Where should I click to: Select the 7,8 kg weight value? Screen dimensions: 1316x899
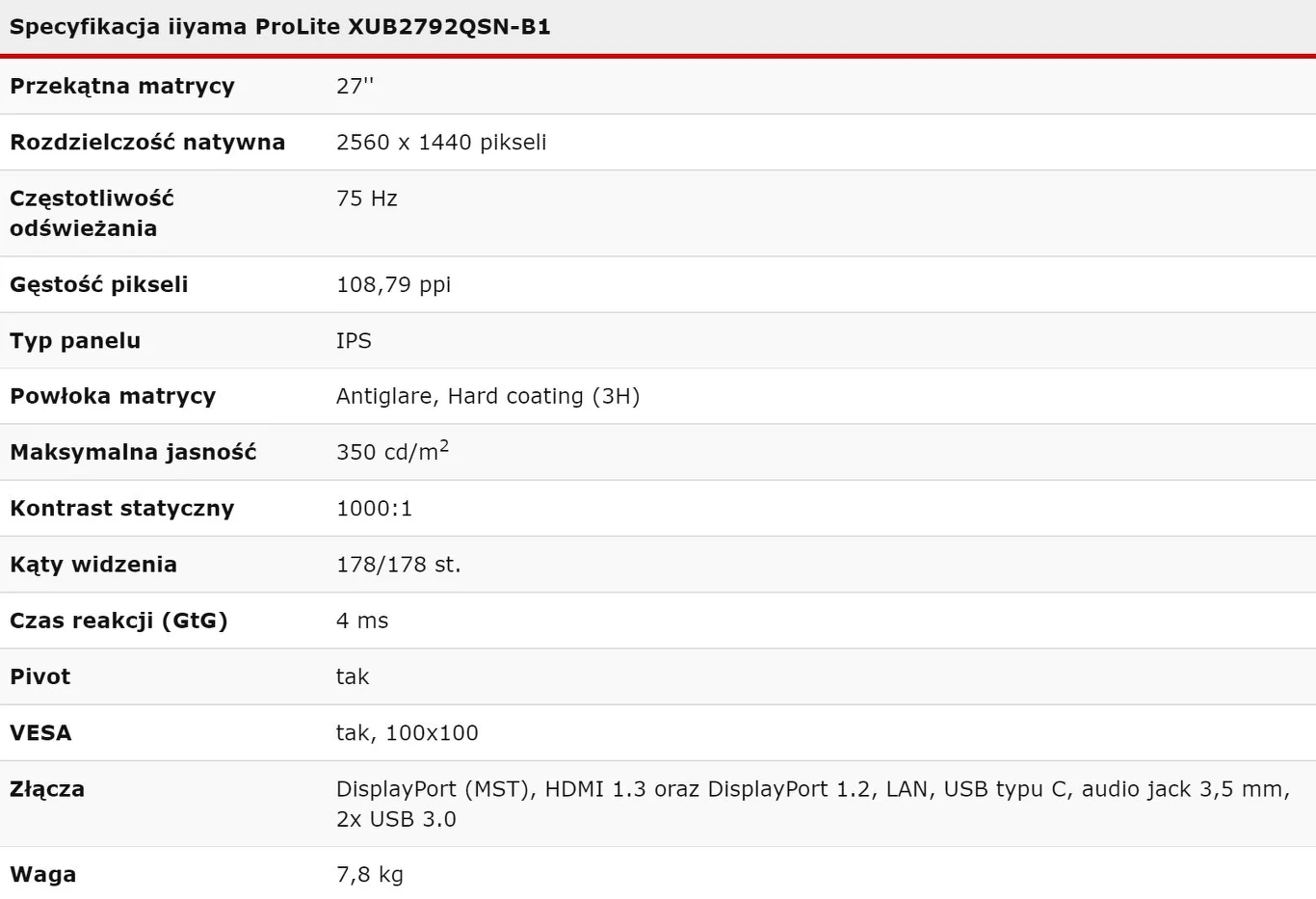(x=370, y=874)
